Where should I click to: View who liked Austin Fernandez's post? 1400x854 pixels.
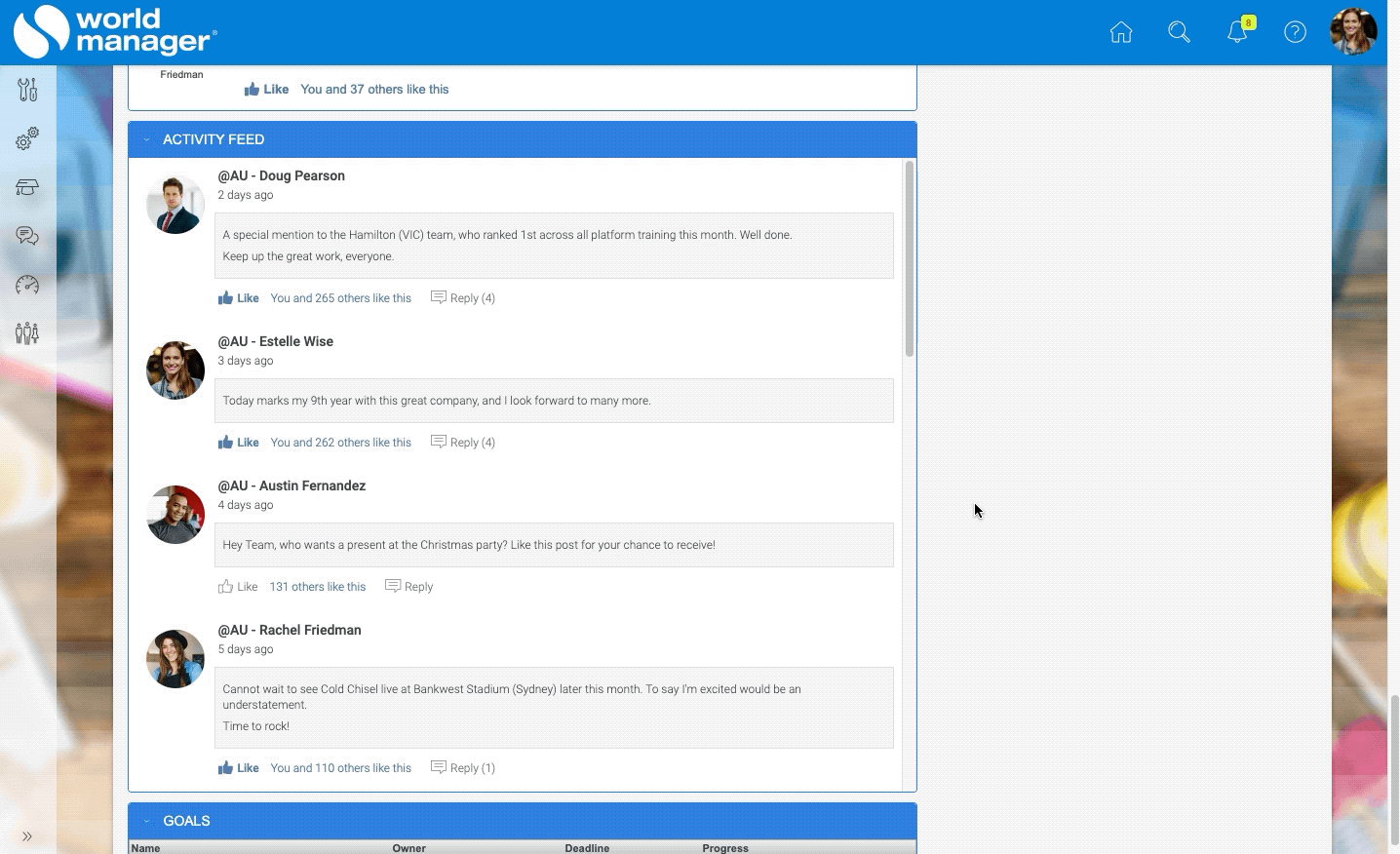tap(317, 587)
